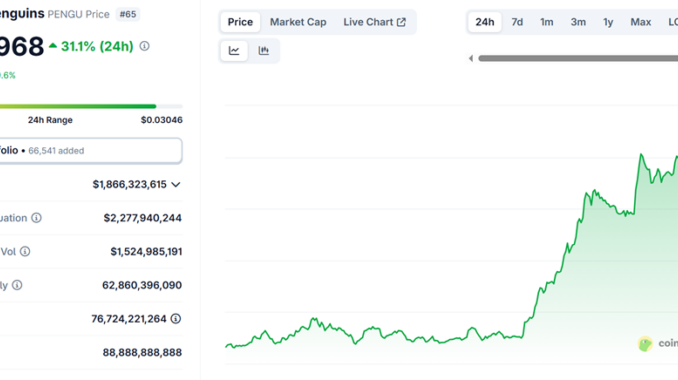This screenshot has height=380, width=678.
Task: Open info icon next to 76,724,221,264
Action: (176, 319)
